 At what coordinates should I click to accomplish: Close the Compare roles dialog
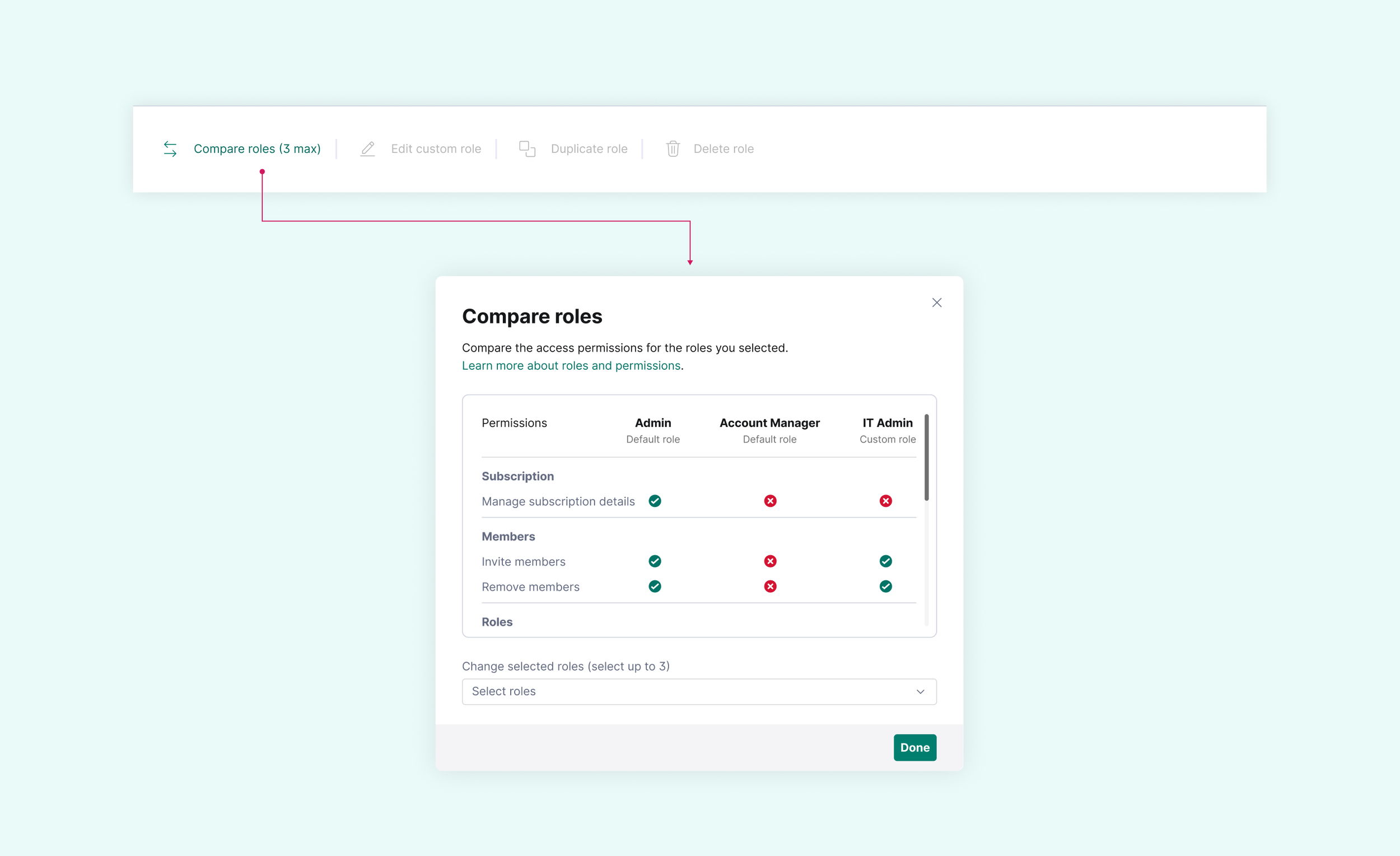[936, 303]
